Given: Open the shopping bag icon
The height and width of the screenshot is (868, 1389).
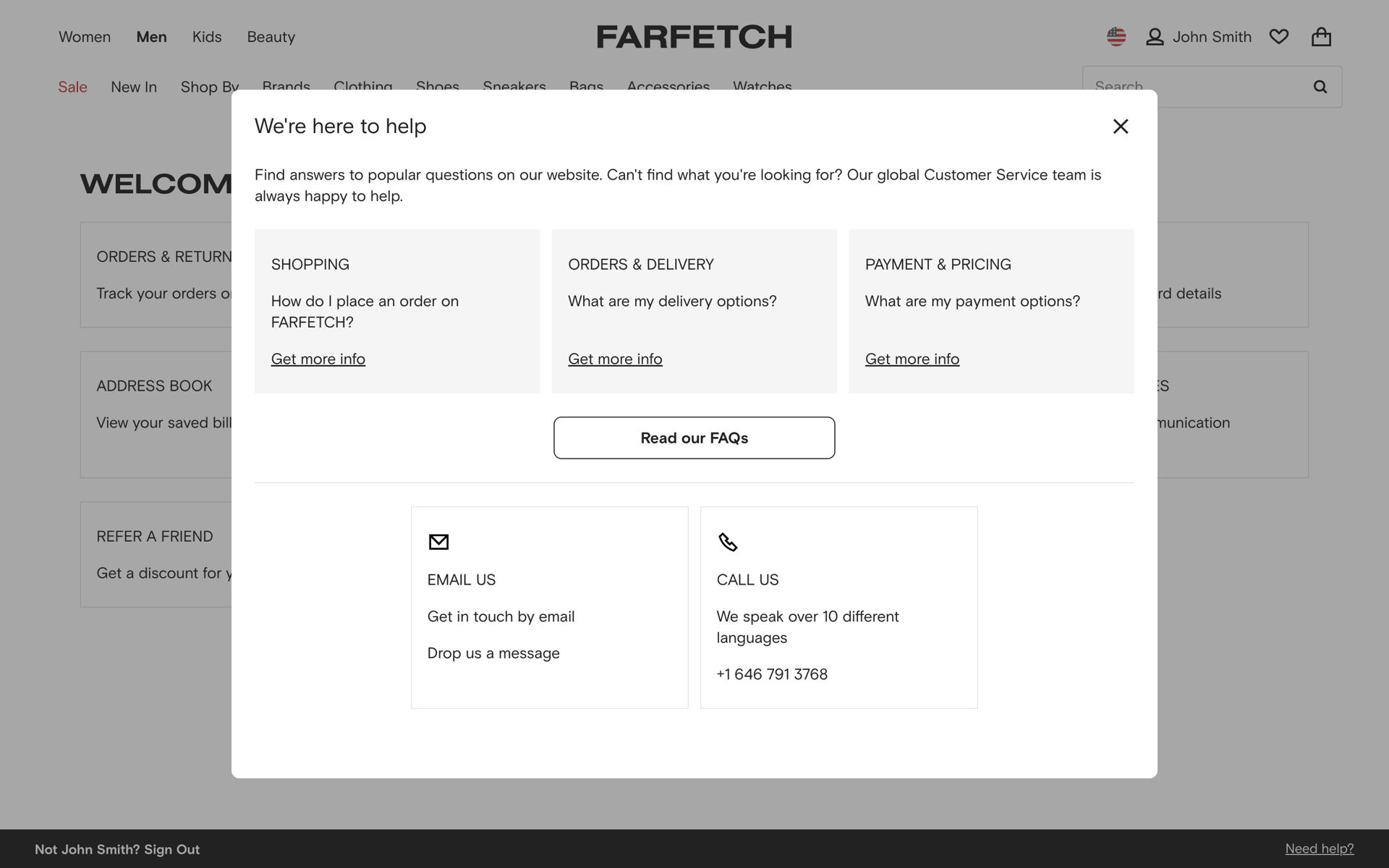Looking at the screenshot, I should (x=1321, y=36).
